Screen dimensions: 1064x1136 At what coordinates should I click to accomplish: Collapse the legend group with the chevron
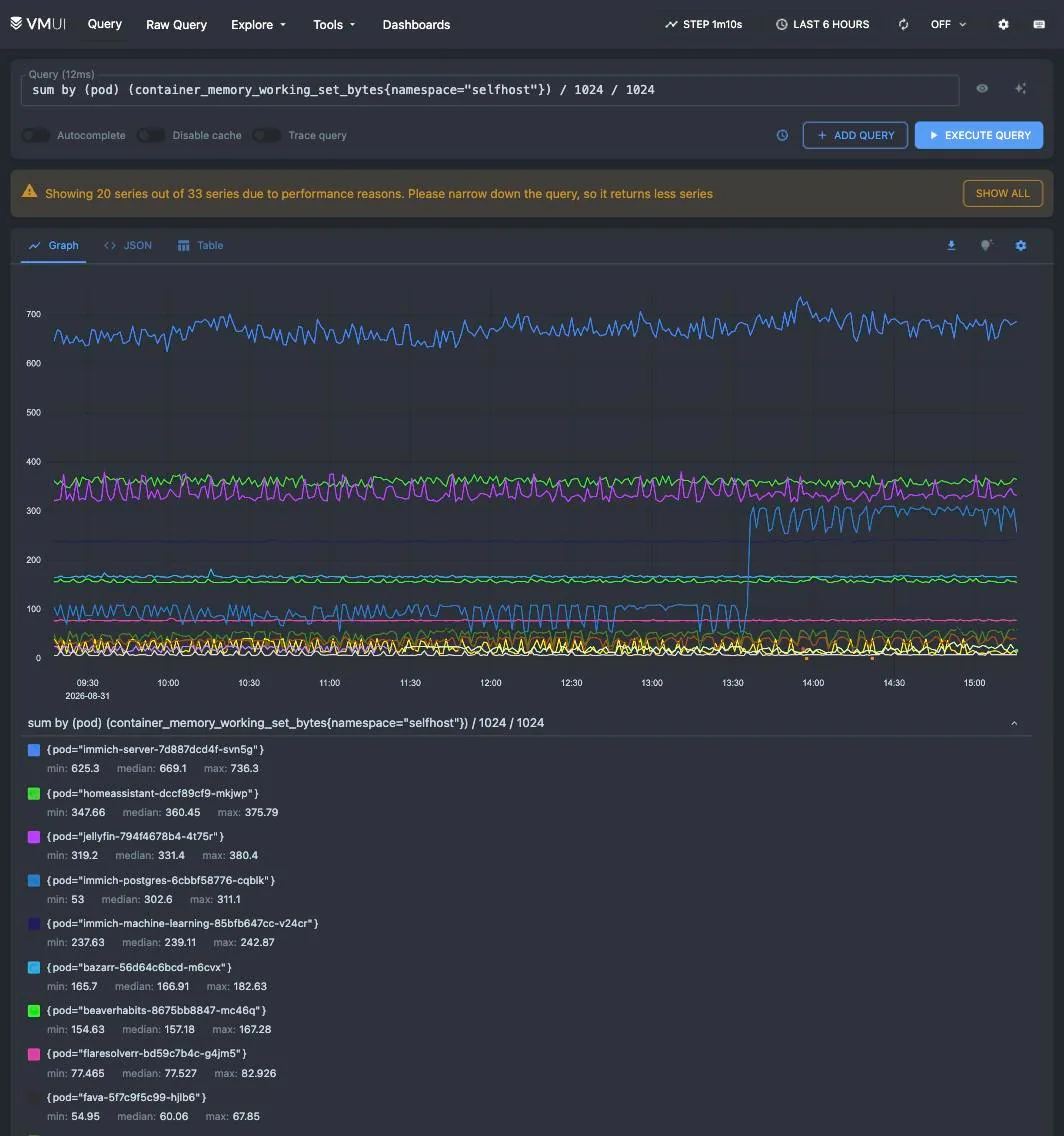click(1014, 723)
